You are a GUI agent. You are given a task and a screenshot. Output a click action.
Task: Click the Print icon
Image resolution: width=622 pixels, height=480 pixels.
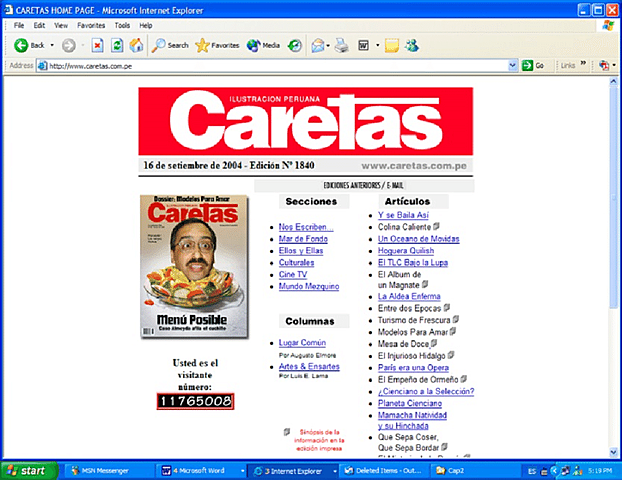(x=342, y=46)
